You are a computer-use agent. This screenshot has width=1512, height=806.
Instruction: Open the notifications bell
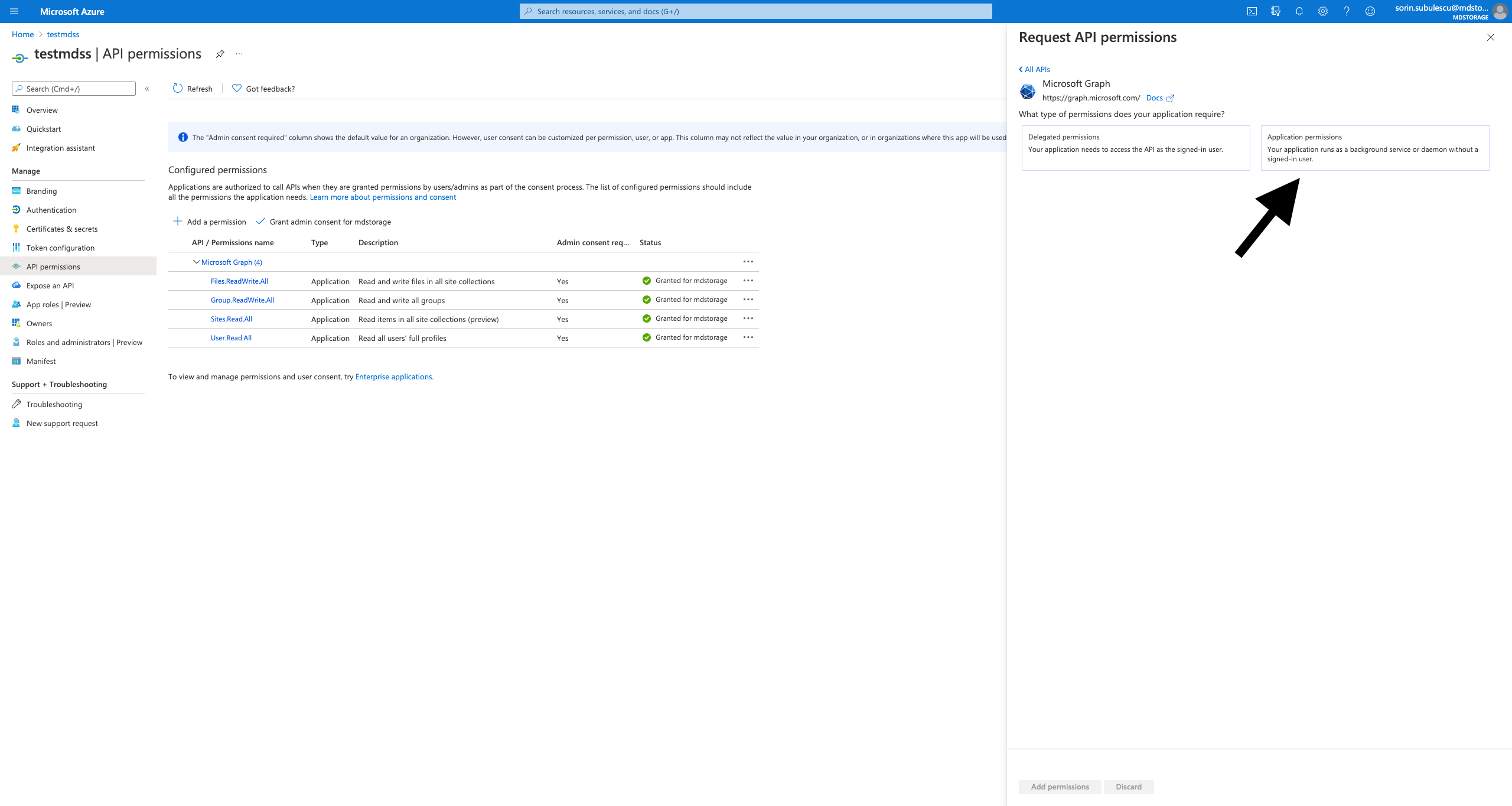pyautogui.click(x=1299, y=11)
